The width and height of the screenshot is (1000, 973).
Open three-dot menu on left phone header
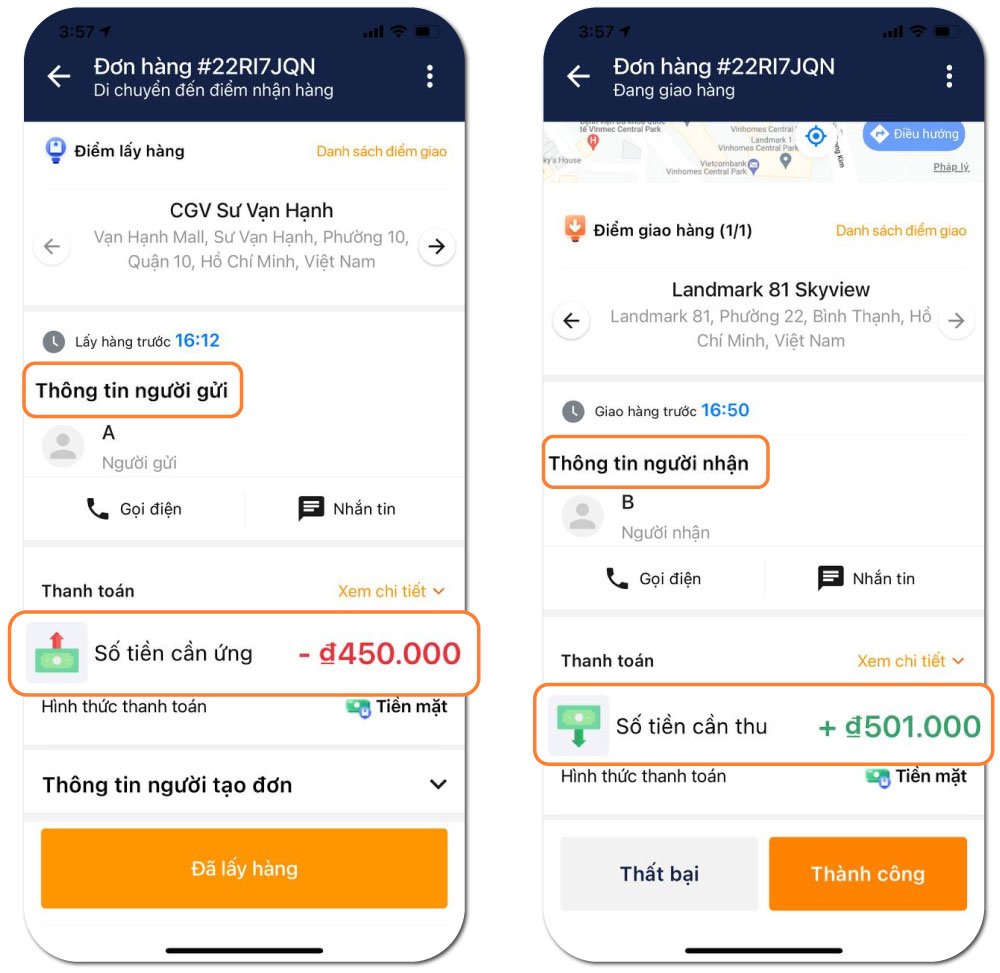click(430, 77)
